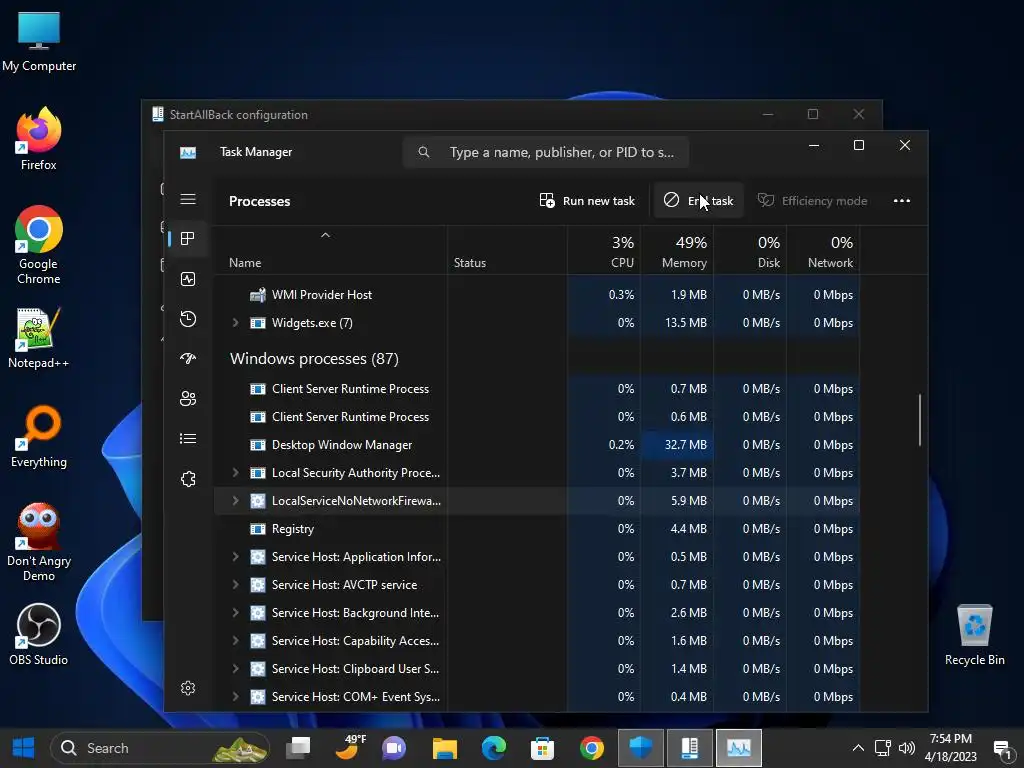Image resolution: width=1024 pixels, height=768 pixels.
Task: Click the Efficiency mode button
Action: (x=812, y=201)
